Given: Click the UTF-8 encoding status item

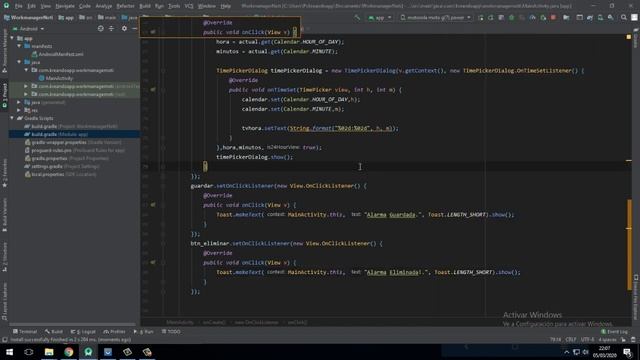Looking at the screenshot, I should pyautogui.click(x=587, y=340).
